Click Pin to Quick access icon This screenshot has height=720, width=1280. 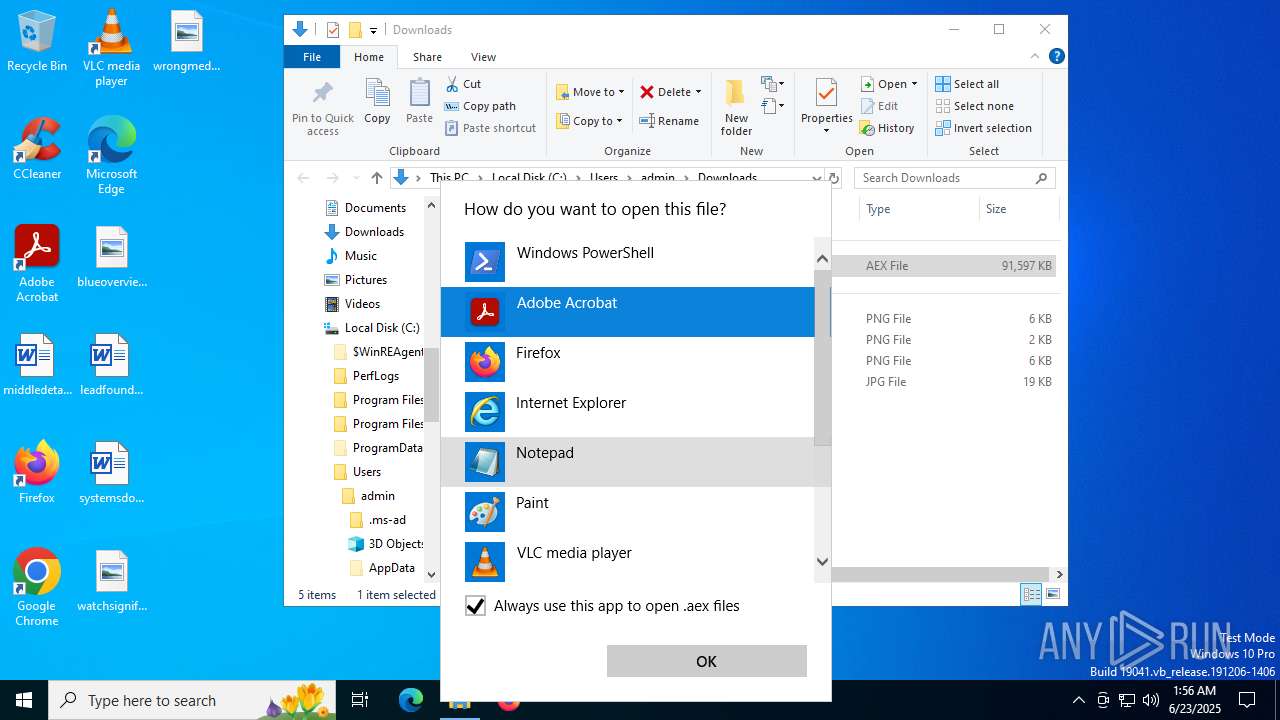tap(322, 108)
